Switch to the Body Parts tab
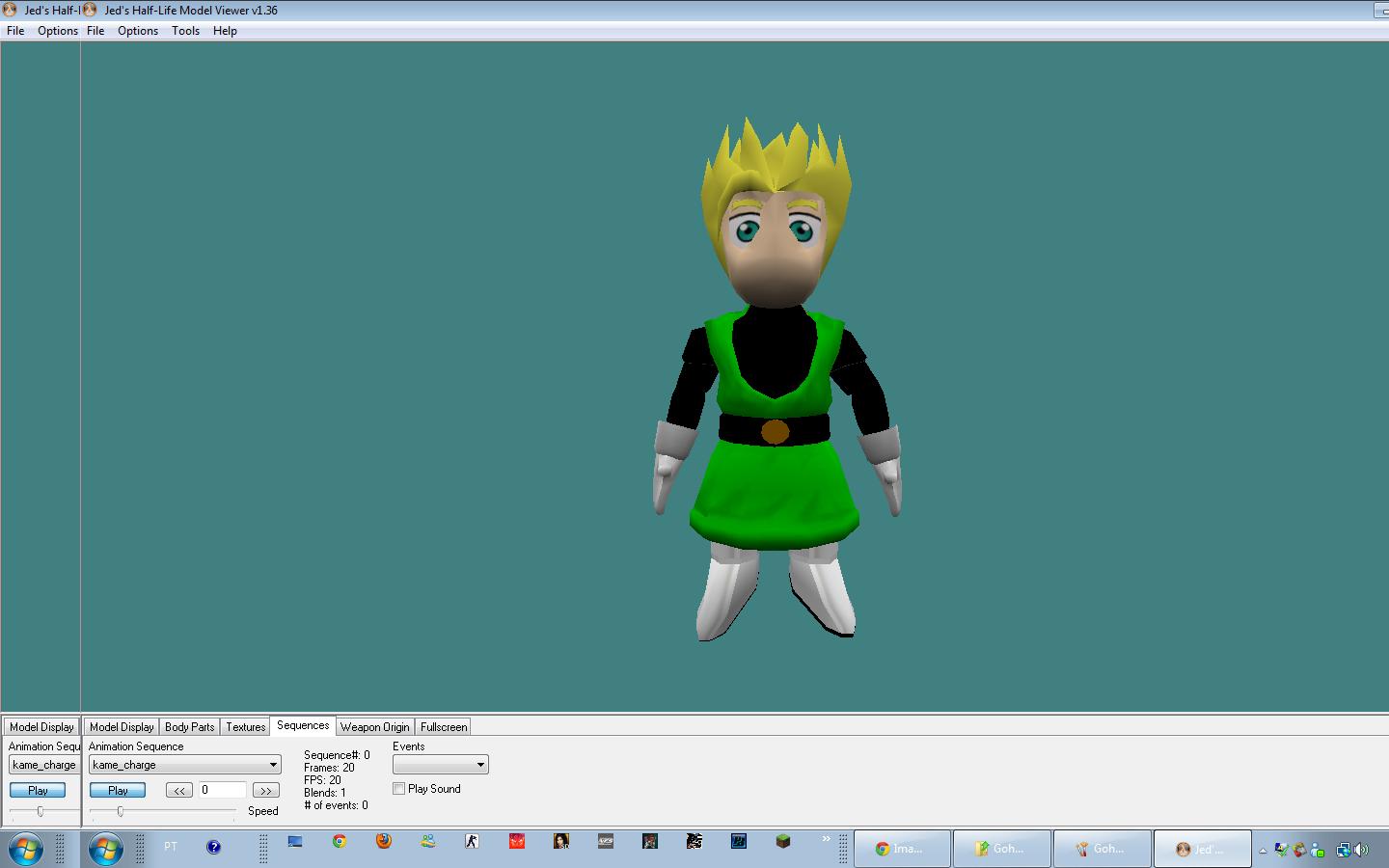1389x868 pixels. [189, 727]
